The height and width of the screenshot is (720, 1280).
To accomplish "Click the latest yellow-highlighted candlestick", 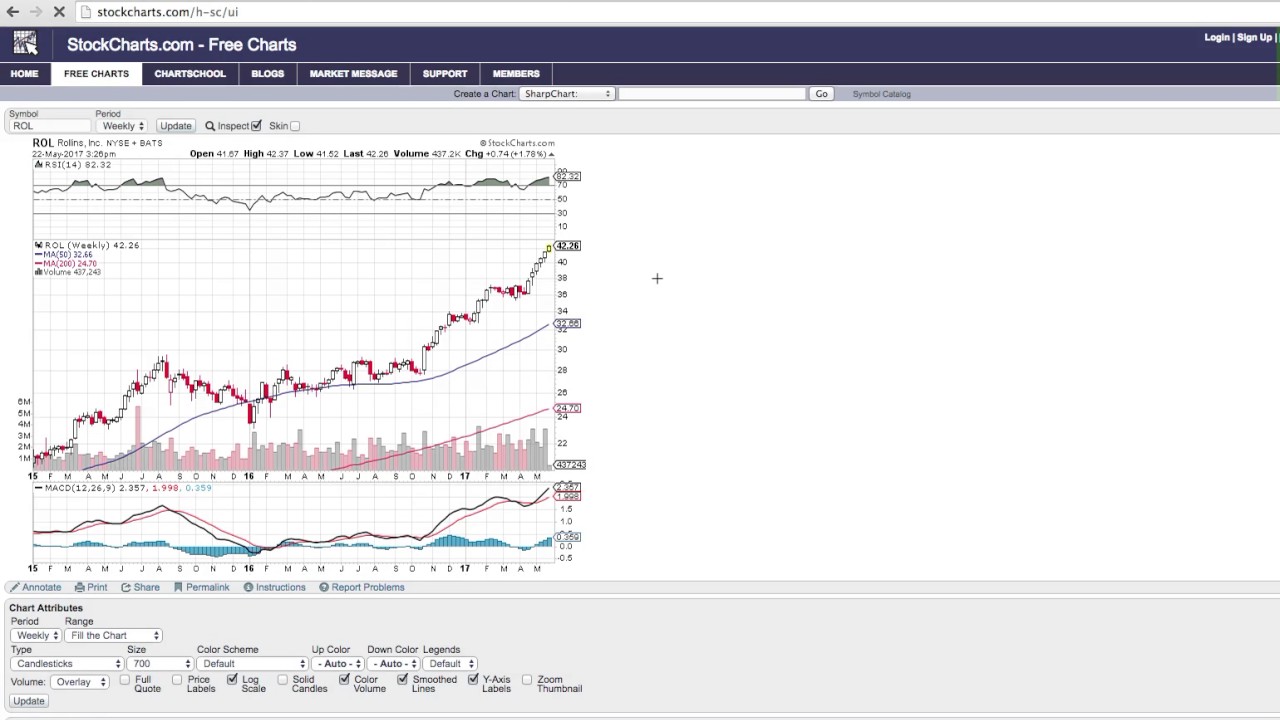I will (x=549, y=248).
